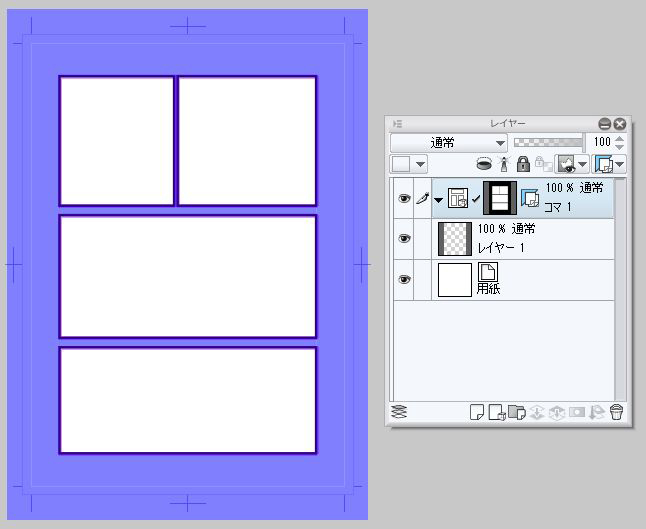Collapse the コマ 1 folder triangle
The image size is (646, 529).
point(438,200)
